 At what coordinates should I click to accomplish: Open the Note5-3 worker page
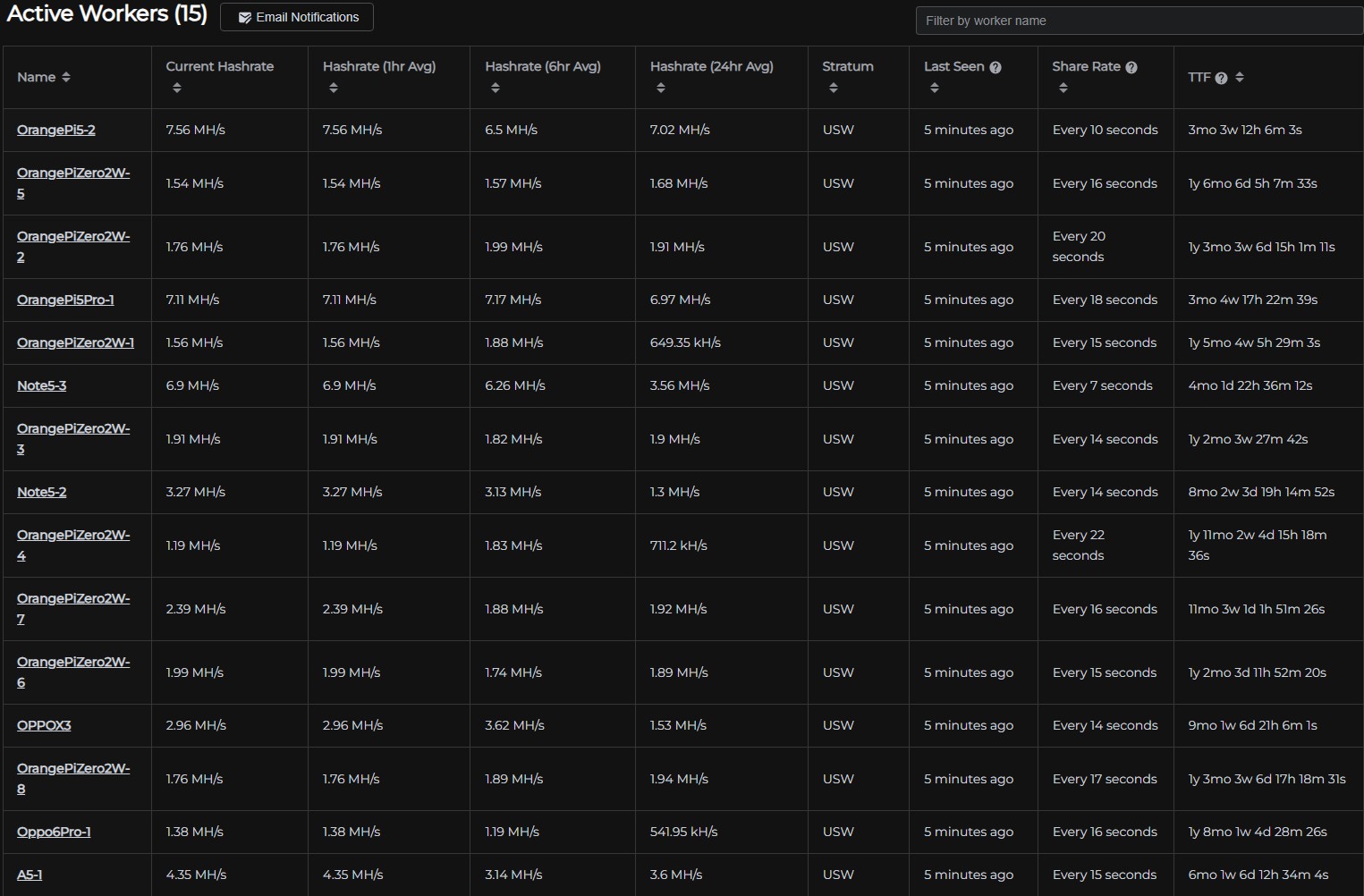41,385
